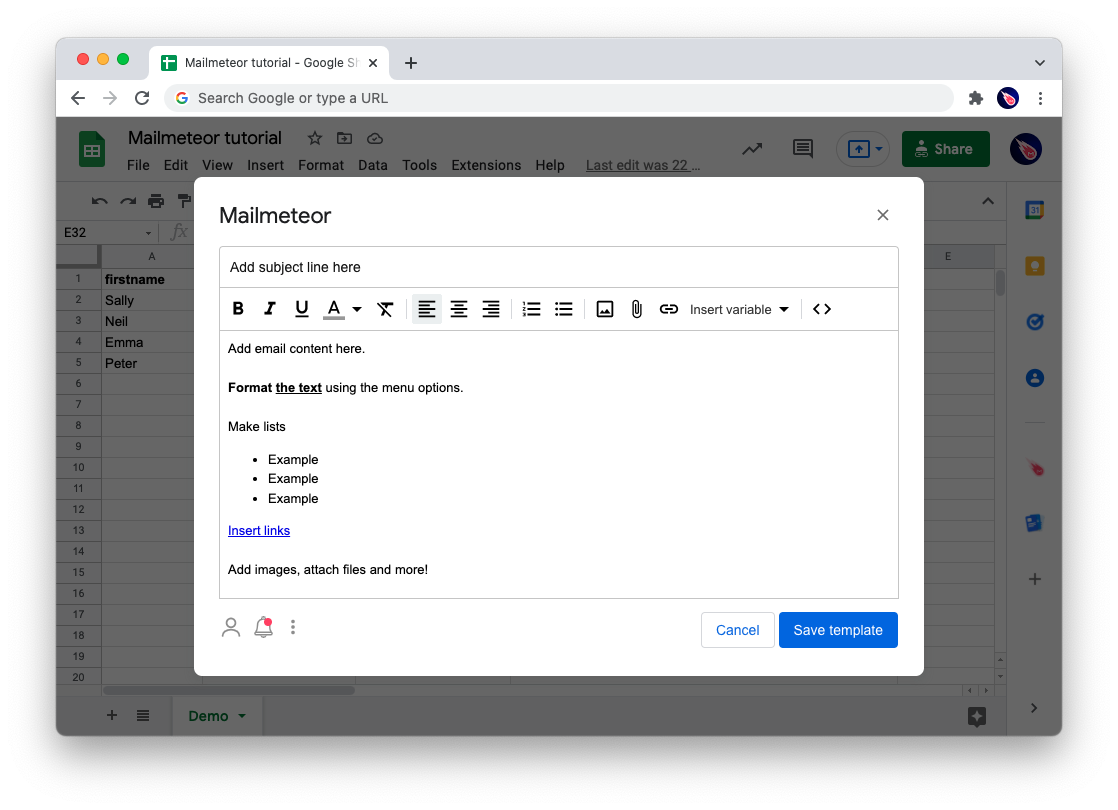Open Google Tasks side panel icon
The height and width of the screenshot is (810, 1118).
pos(1035,322)
